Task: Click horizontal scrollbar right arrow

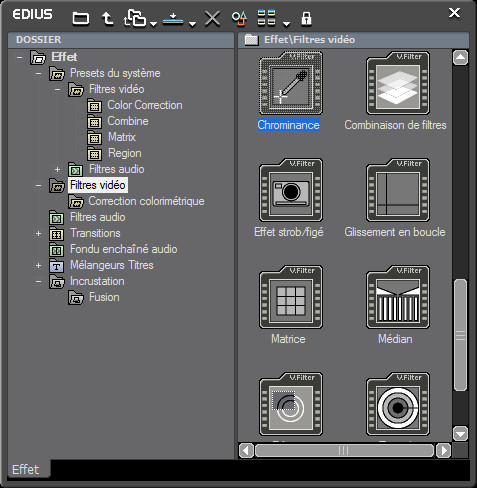Action: 444,451
